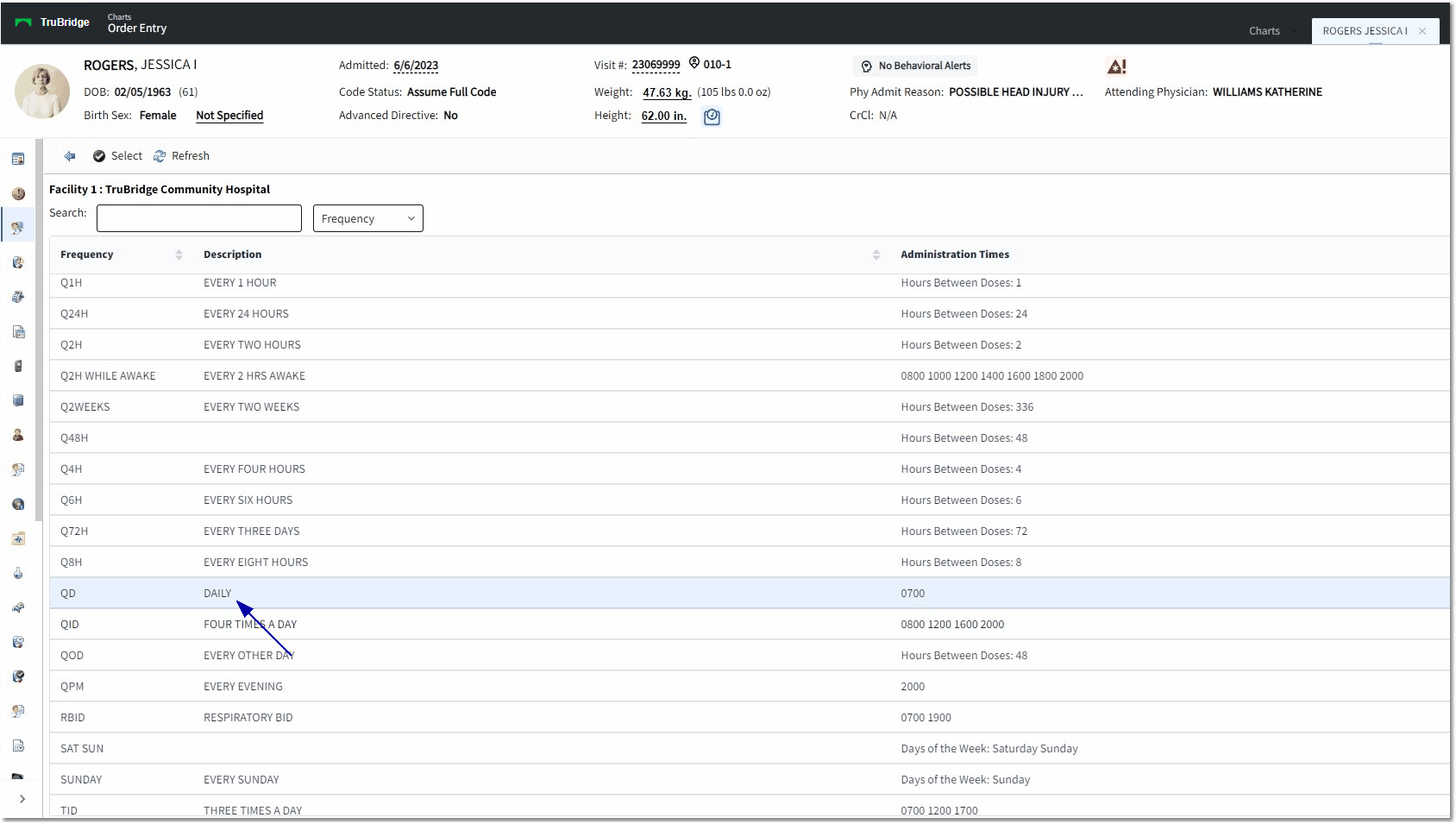This screenshot has height=824, width=1456.
Task: Click the TruBridge logo
Action: 53,22
